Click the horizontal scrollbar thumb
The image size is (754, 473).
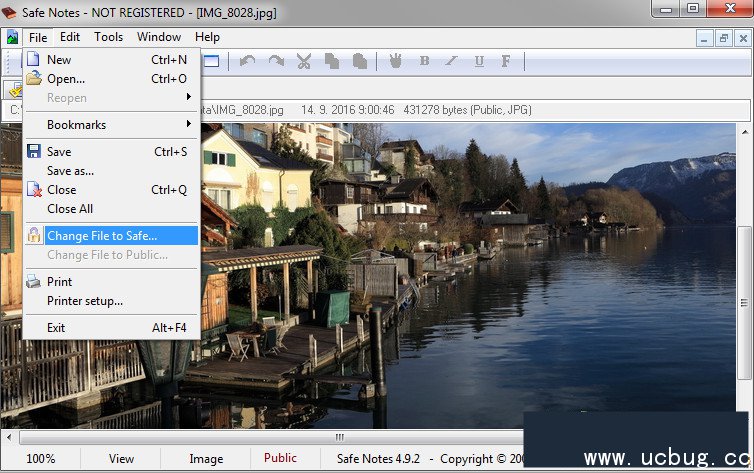coord(340,438)
